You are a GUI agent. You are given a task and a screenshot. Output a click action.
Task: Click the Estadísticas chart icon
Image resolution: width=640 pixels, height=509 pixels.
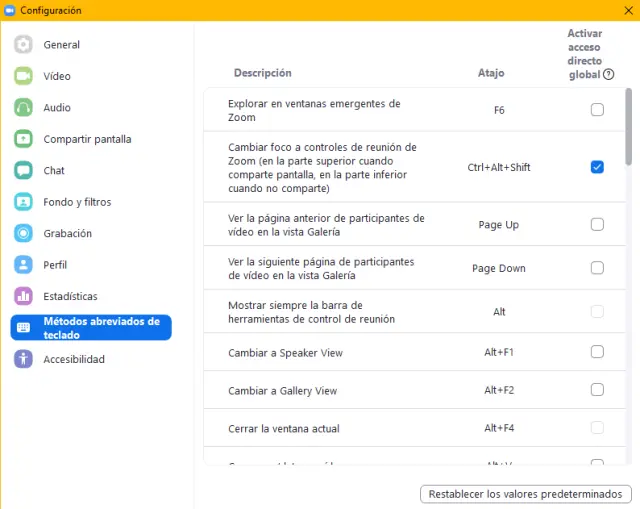24,296
